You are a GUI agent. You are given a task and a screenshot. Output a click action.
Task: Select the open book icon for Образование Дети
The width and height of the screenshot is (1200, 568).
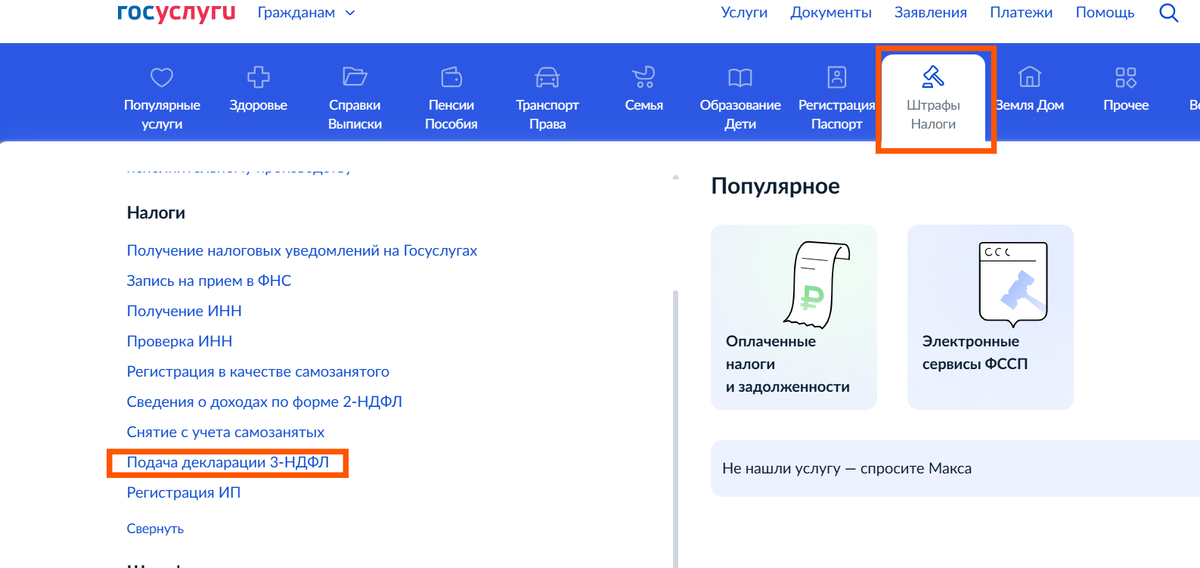740,77
